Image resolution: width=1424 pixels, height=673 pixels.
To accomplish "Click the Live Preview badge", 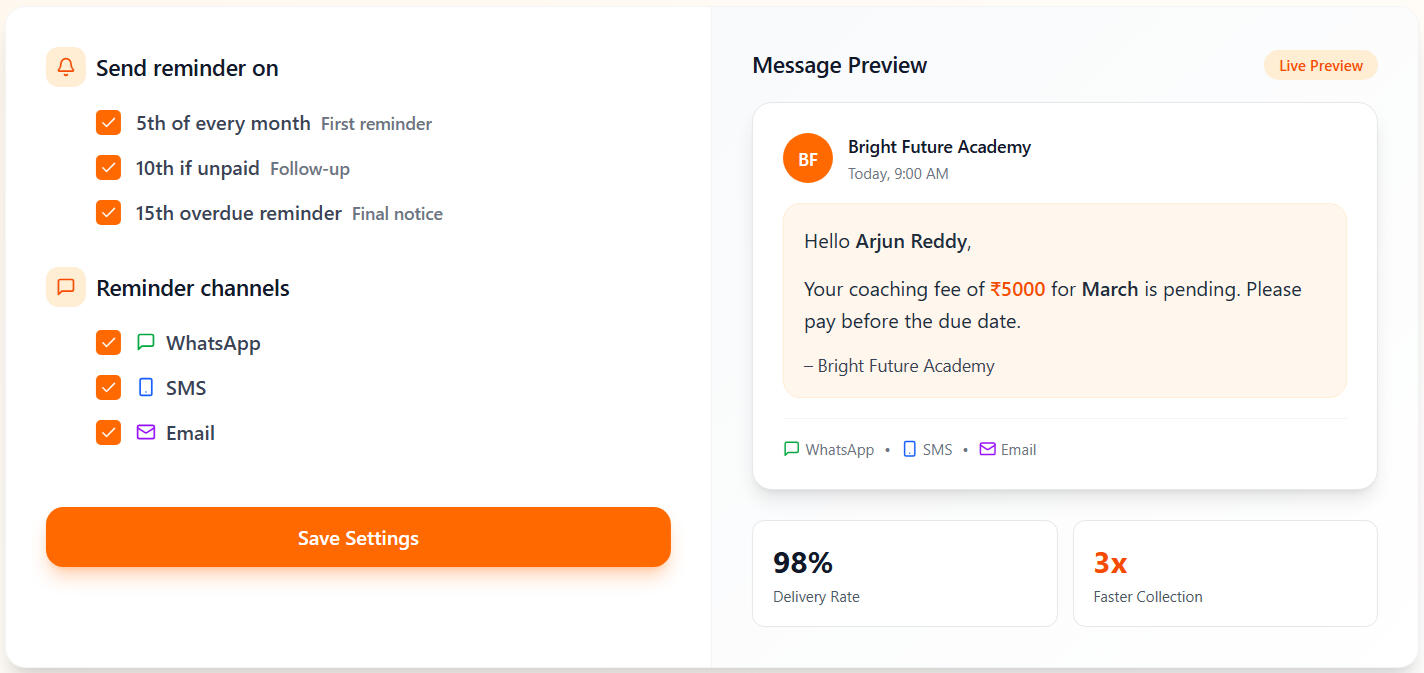I will click(1320, 66).
